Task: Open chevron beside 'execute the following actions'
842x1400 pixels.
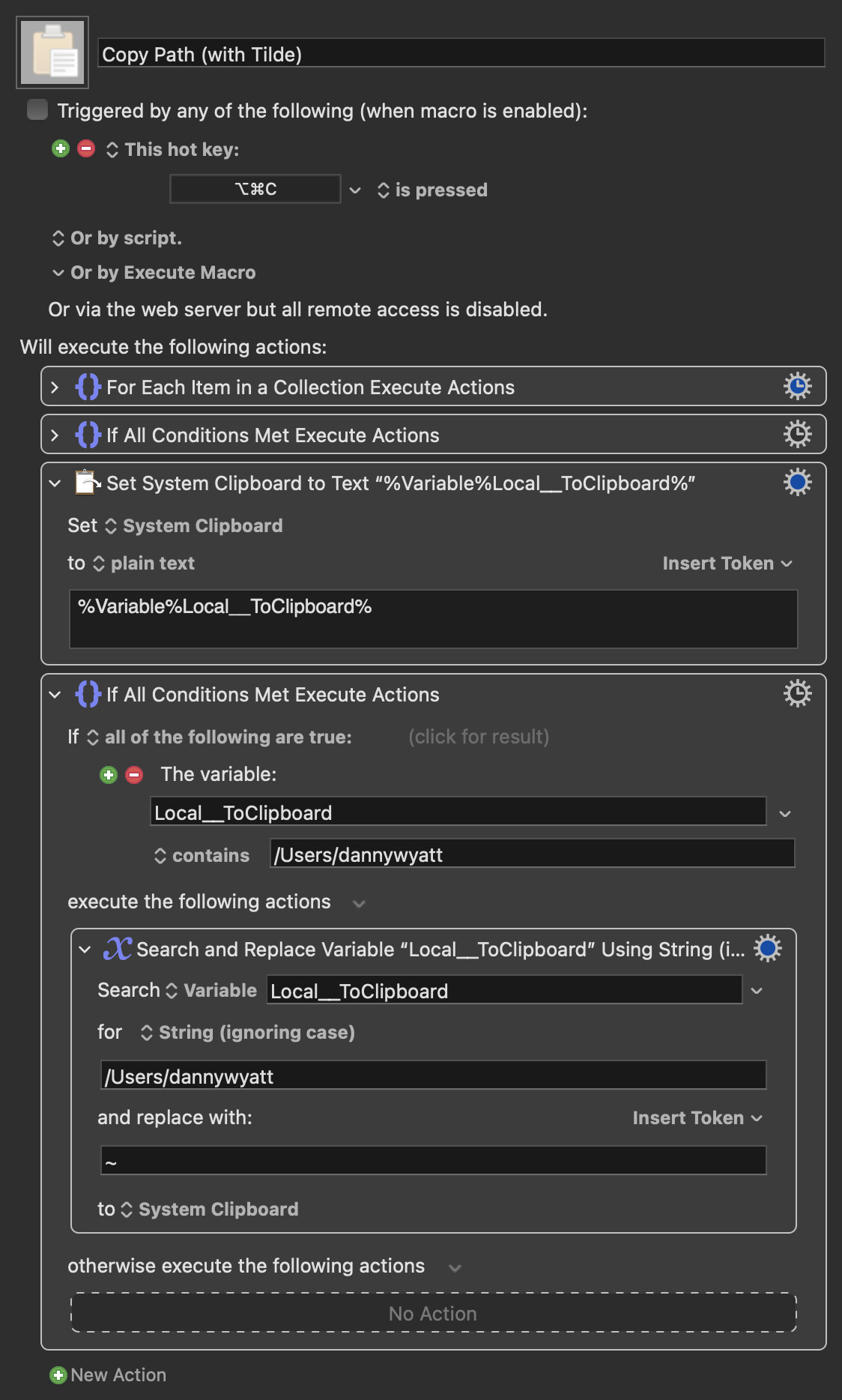Action: tap(359, 904)
